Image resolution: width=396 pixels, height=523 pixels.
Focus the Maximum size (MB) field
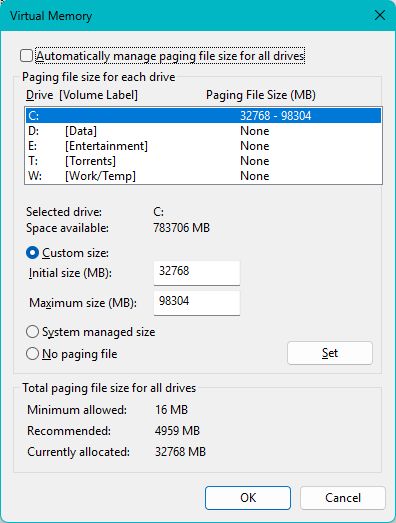click(x=197, y=303)
